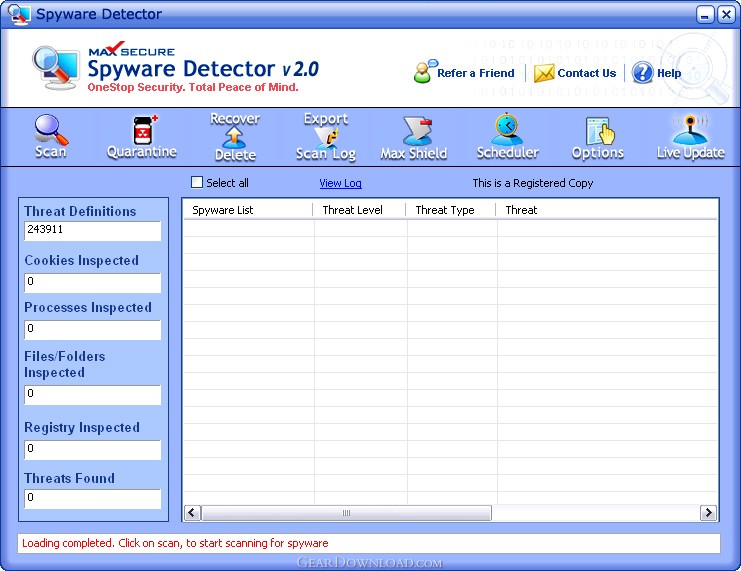
Task: Click the horizontal scrollbar thumb
Action: point(346,513)
